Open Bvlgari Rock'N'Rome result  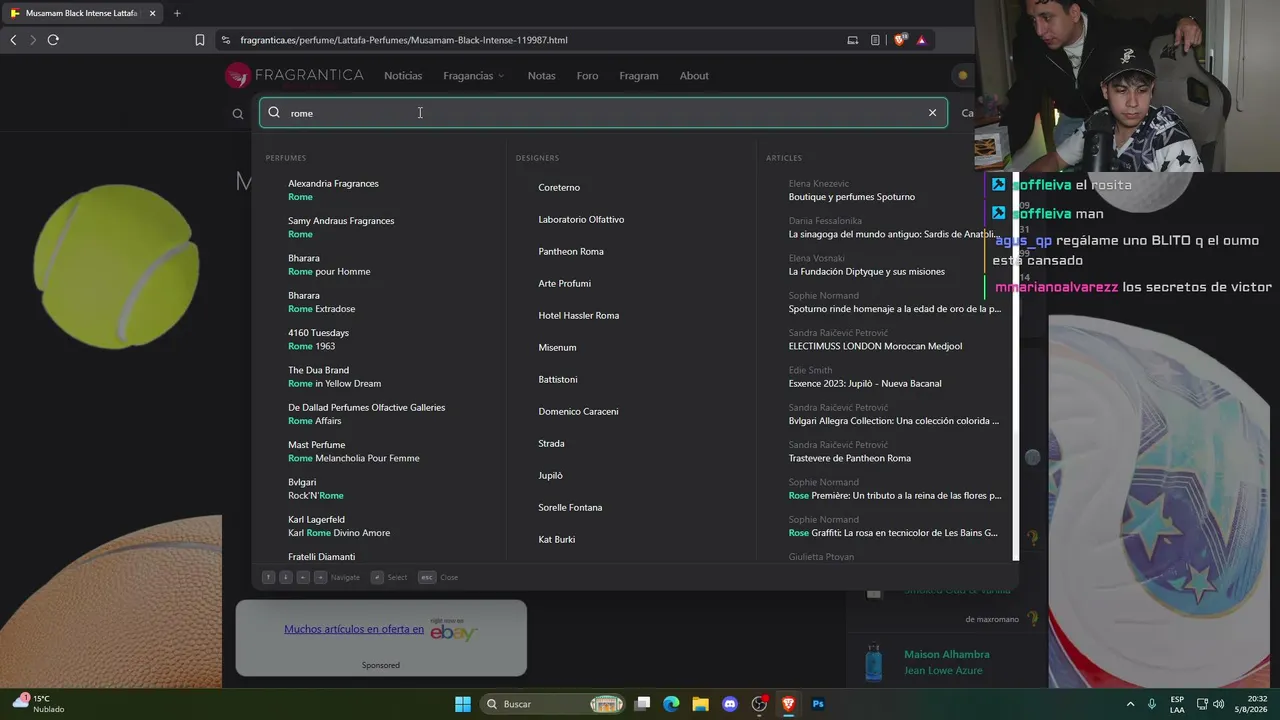315,489
